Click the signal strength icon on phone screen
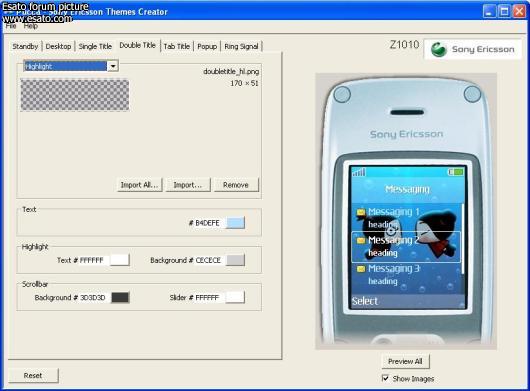530x391 pixels. click(359, 172)
